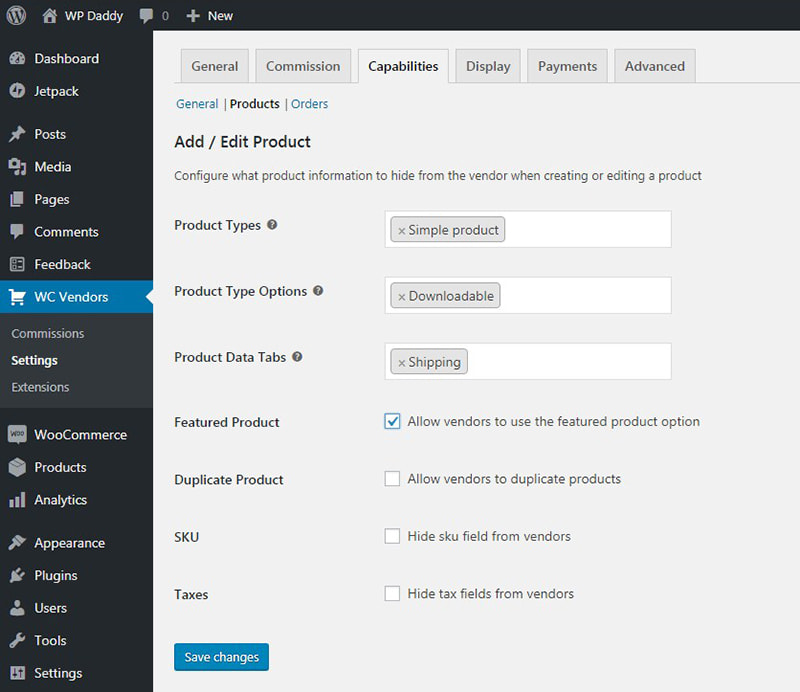Click the Save changes button
Image resolution: width=800 pixels, height=692 pixels.
pos(221,657)
